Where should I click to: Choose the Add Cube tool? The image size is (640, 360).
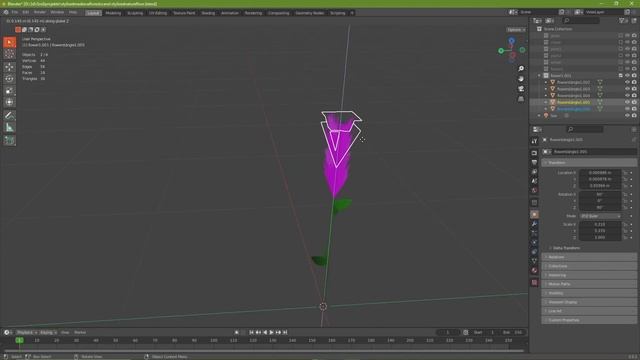9,140
